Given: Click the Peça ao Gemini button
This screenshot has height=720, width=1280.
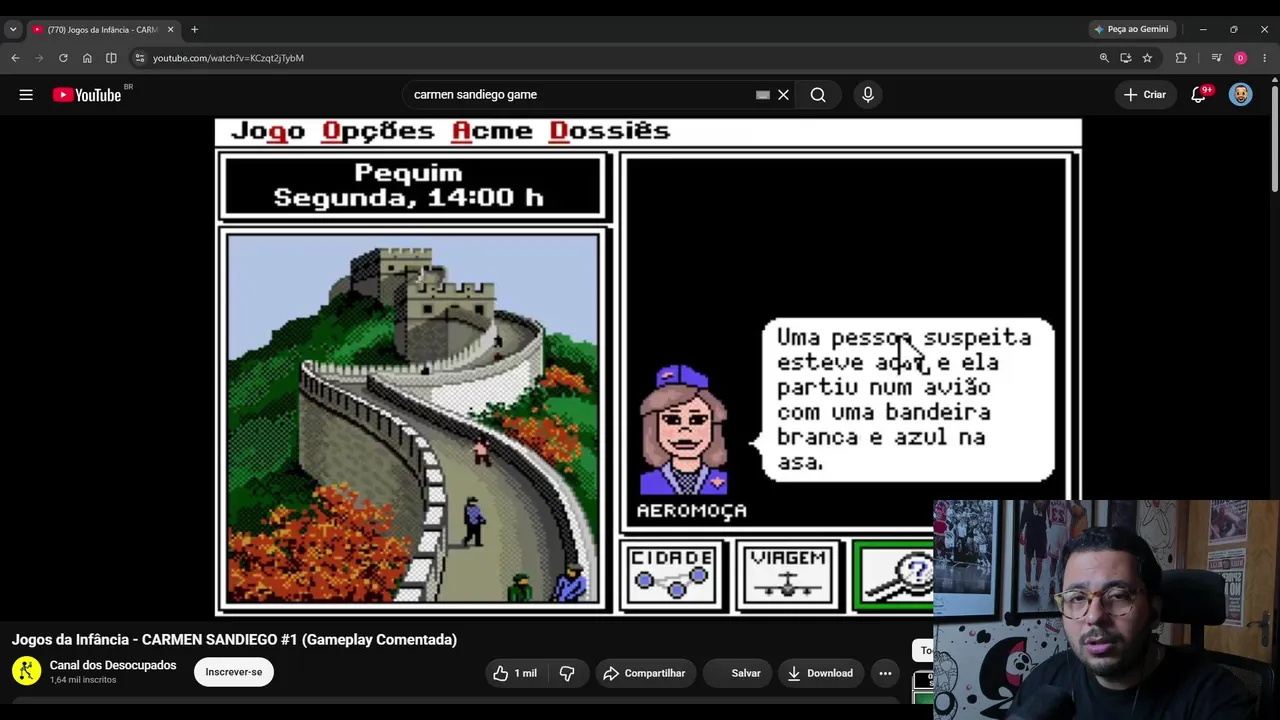Looking at the screenshot, I should pyautogui.click(x=1131, y=30).
